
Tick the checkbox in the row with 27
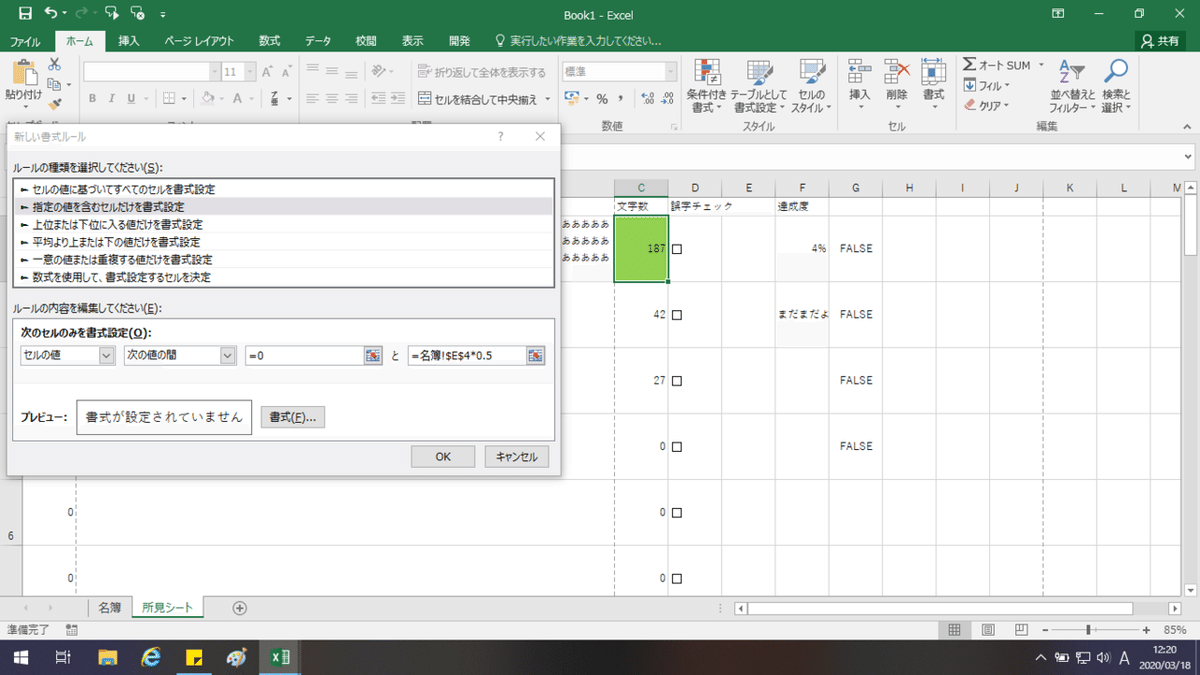coord(677,381)
